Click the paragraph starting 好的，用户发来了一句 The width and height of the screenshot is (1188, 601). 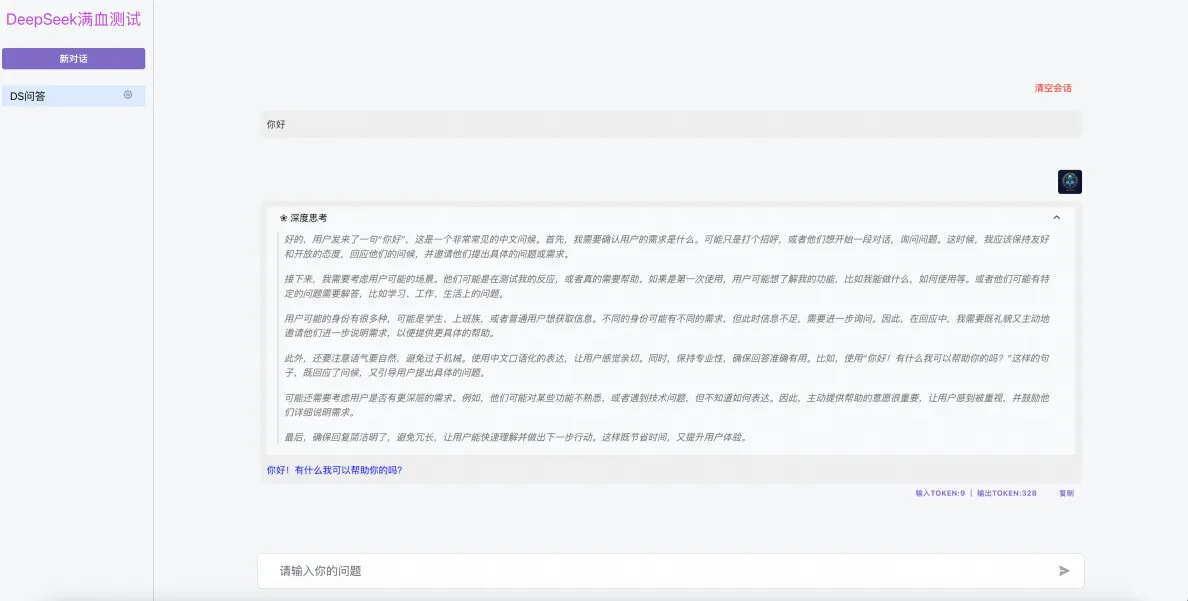click(x=667, y=246)
